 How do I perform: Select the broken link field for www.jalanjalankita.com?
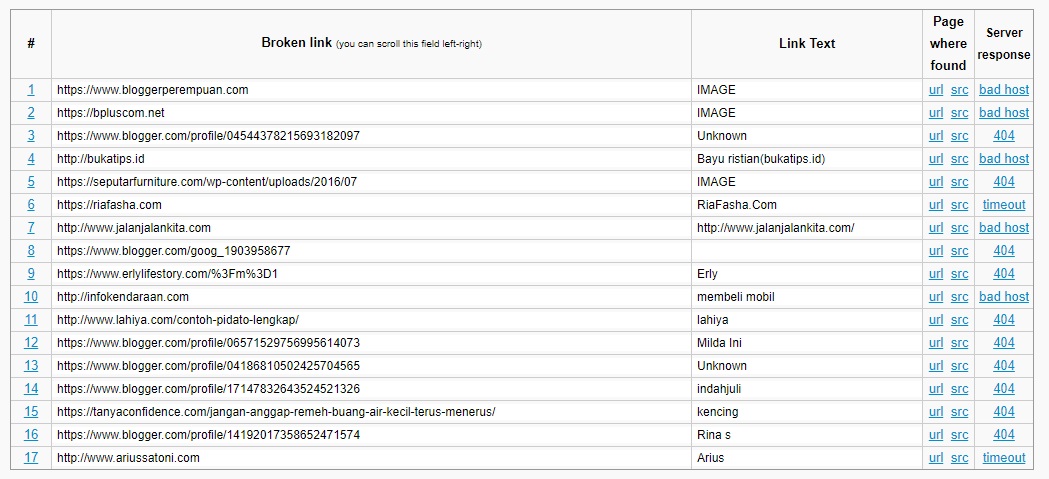tap(371, 227)
